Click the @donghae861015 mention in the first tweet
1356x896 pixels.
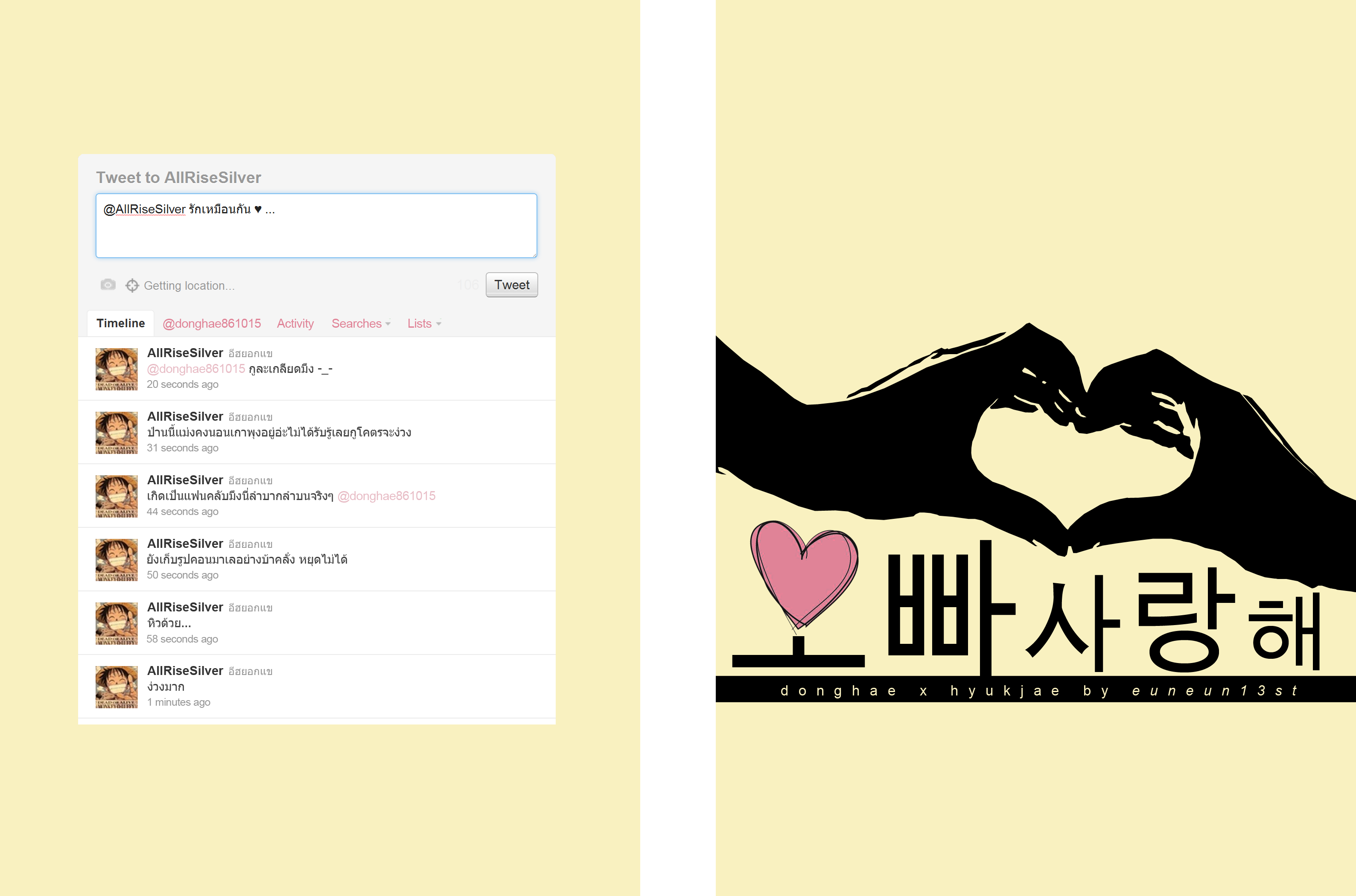(196, 369)
